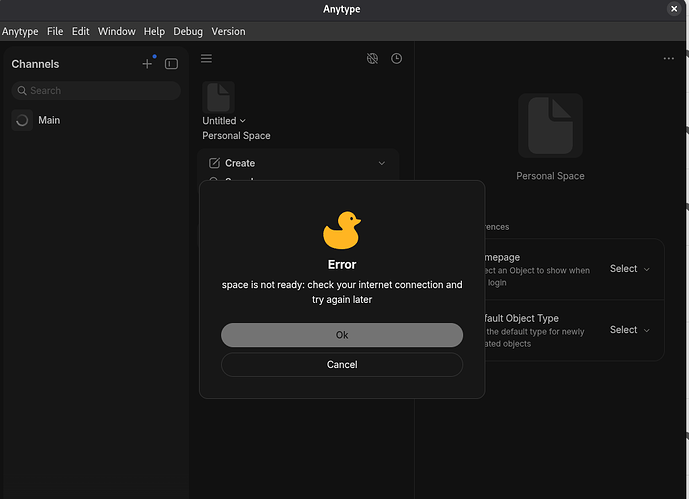Confirm the error with Ok button

coord(342,335)
